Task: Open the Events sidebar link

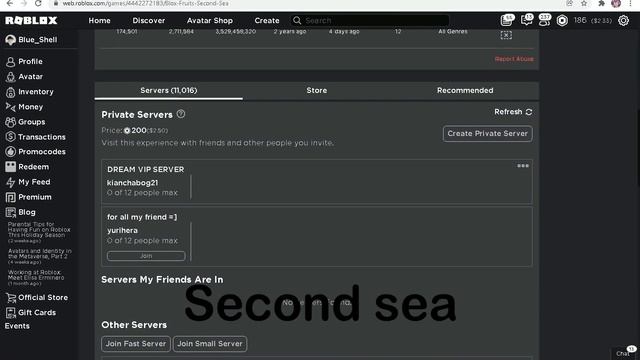Action: tap(17, 326)
